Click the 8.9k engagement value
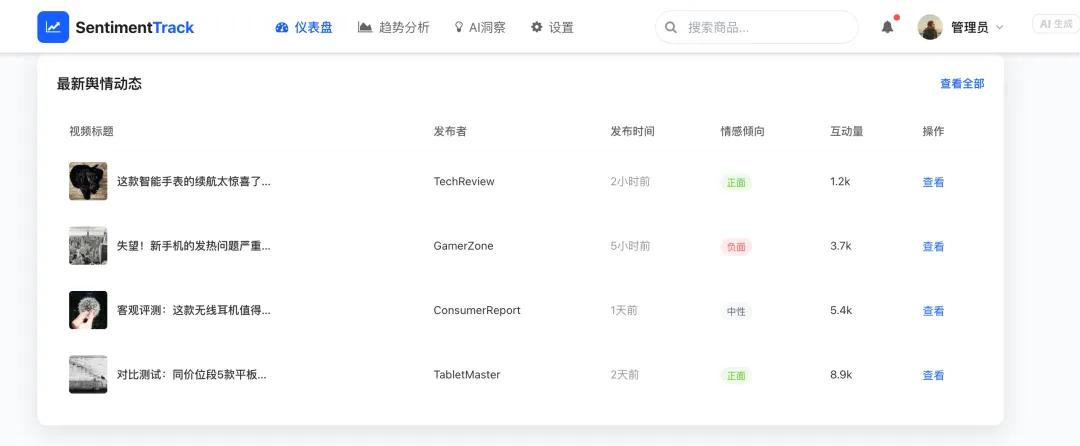The height and width of the screenshot is (446, 1080). tap(841, 374)
